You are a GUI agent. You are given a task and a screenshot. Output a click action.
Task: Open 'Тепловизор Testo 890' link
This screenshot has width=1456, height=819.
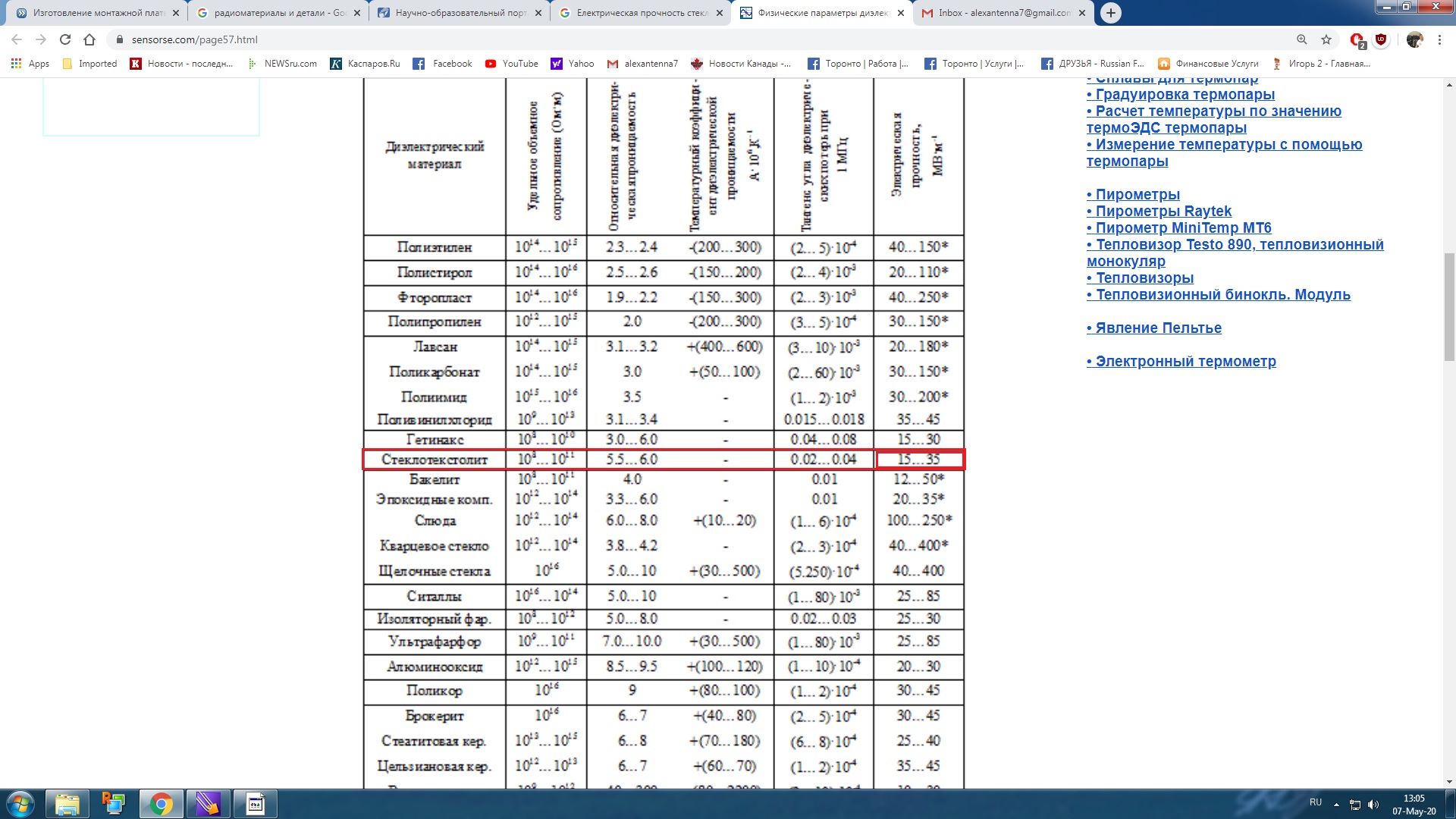[1235, 253]
